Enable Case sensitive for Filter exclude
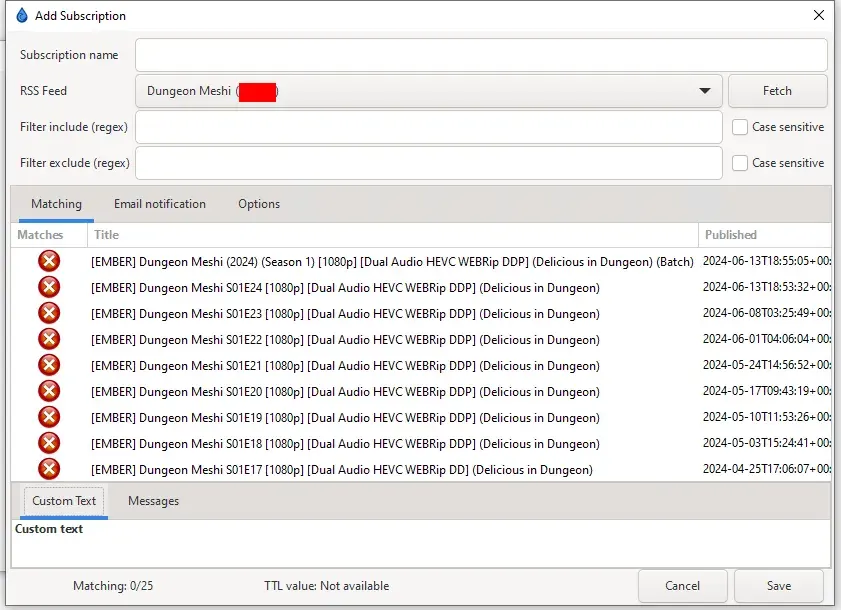 tap(740, 163)
